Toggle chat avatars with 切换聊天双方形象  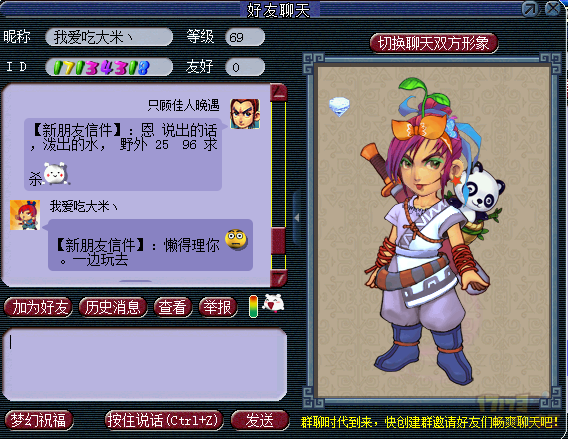click(434, 43)
